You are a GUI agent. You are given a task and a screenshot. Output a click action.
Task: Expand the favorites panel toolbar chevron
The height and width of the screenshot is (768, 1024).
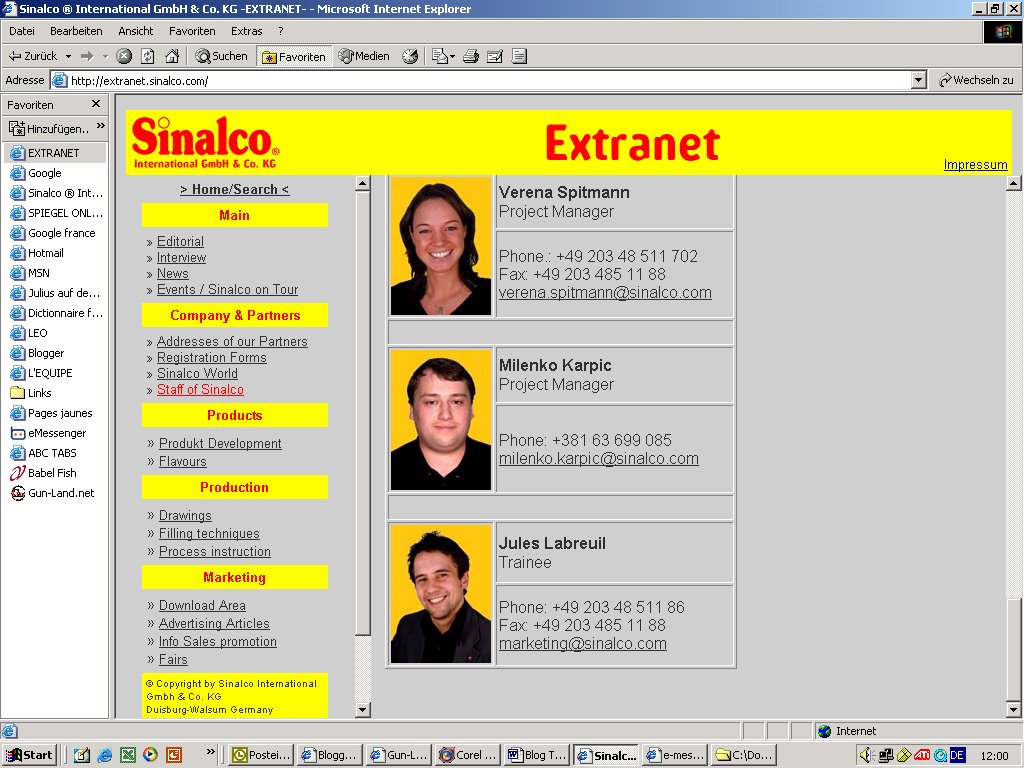pyautogui.click(x=101, y=125)
